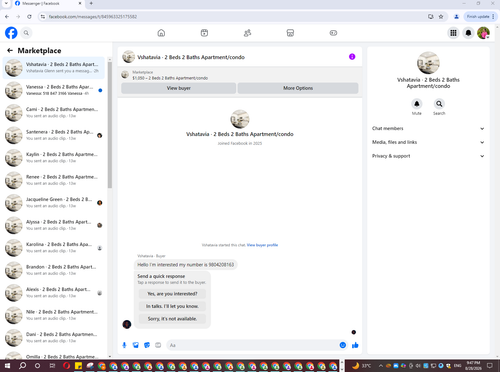Open Facebook Home icon
The image size is (500, 372).
pos(161,33)
